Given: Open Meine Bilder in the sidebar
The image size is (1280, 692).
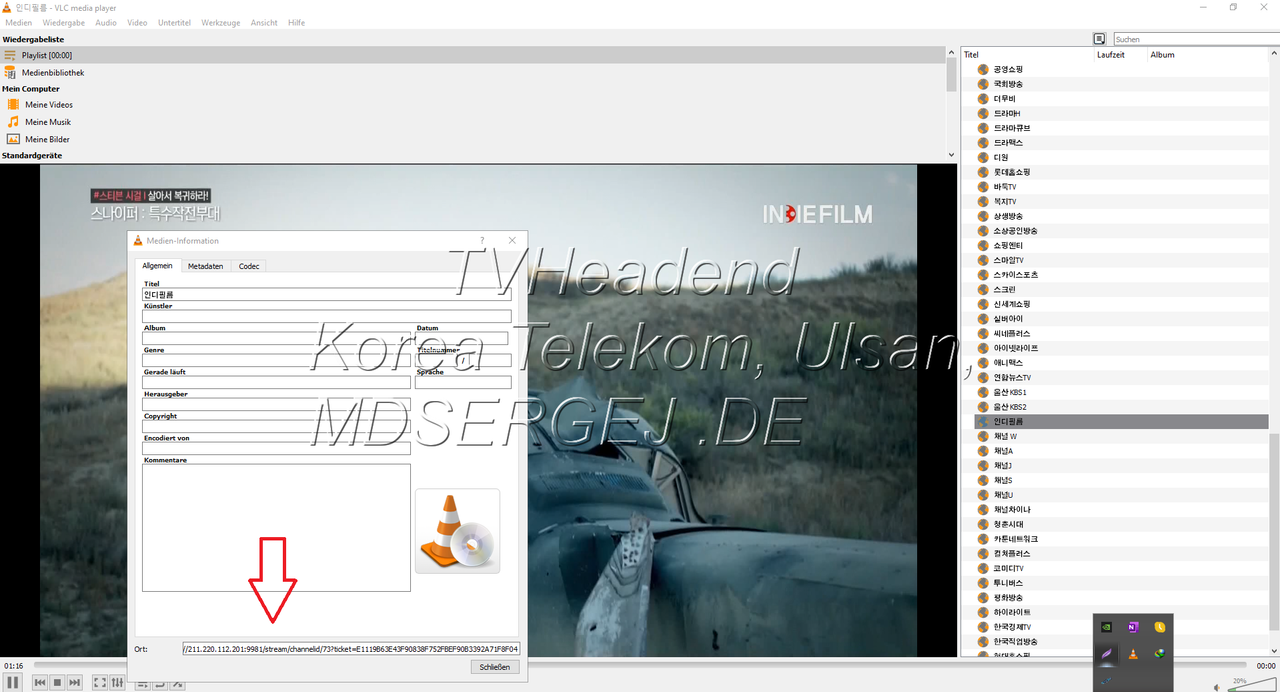Looking at the screenshot, I should pyautogui.click(x=47, y=139).
